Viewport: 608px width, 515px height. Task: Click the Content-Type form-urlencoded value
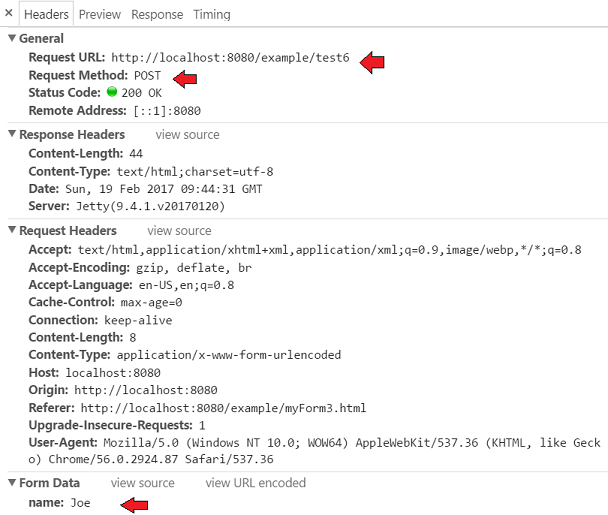(229, 355)
